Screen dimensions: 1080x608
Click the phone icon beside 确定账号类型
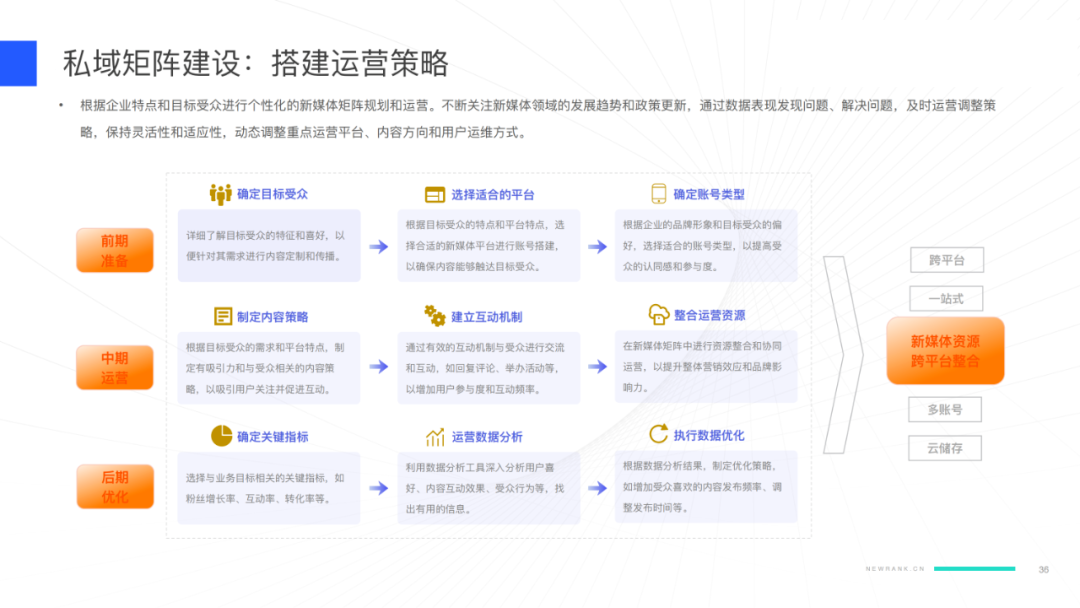tap(658, 193)
